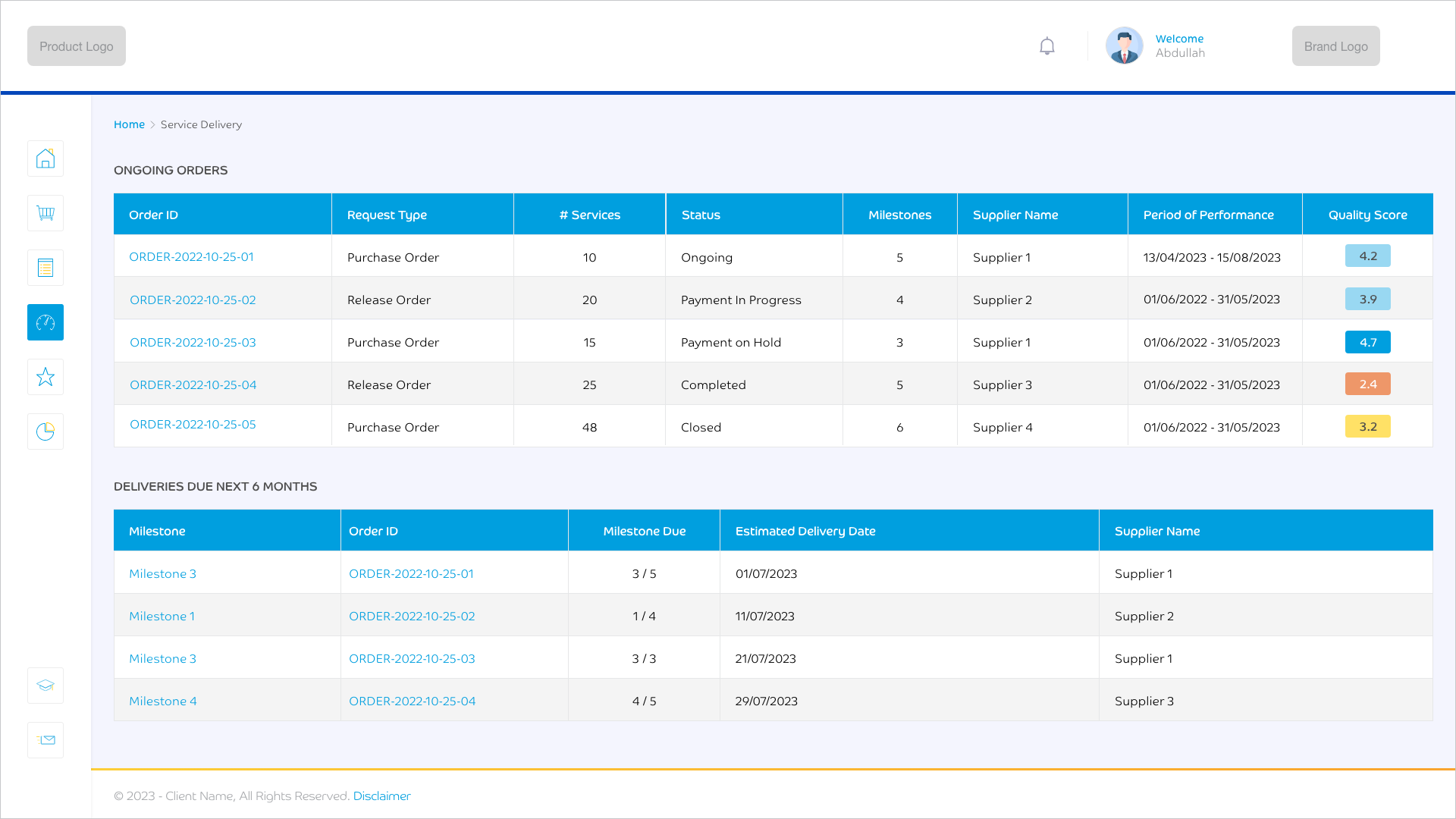Screen dimensions: 1456x819
Task: Open the home icon in sidebar
Action: (x=45, y=158)
